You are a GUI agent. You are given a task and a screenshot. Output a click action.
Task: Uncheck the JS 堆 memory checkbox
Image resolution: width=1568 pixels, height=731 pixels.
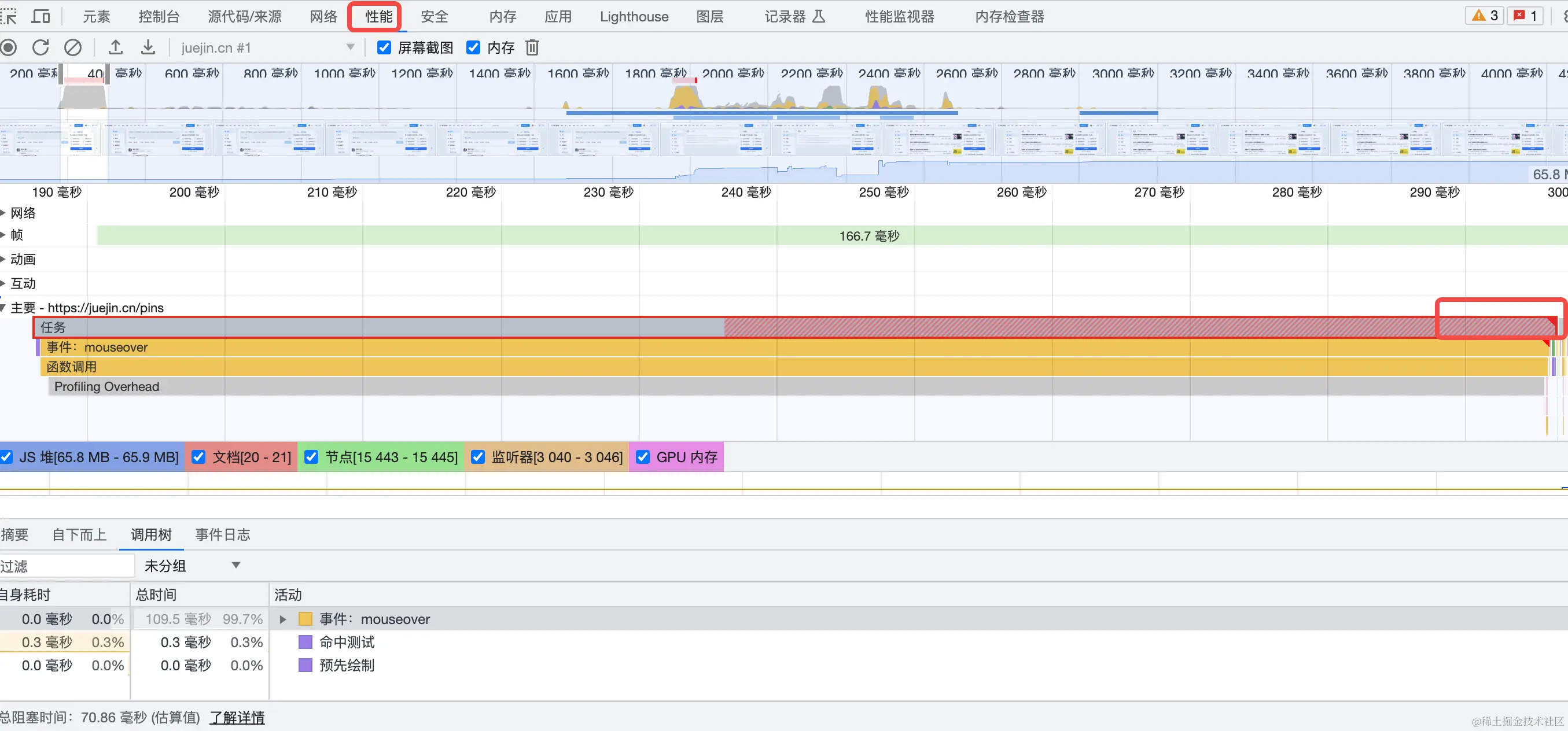(6, 457)
